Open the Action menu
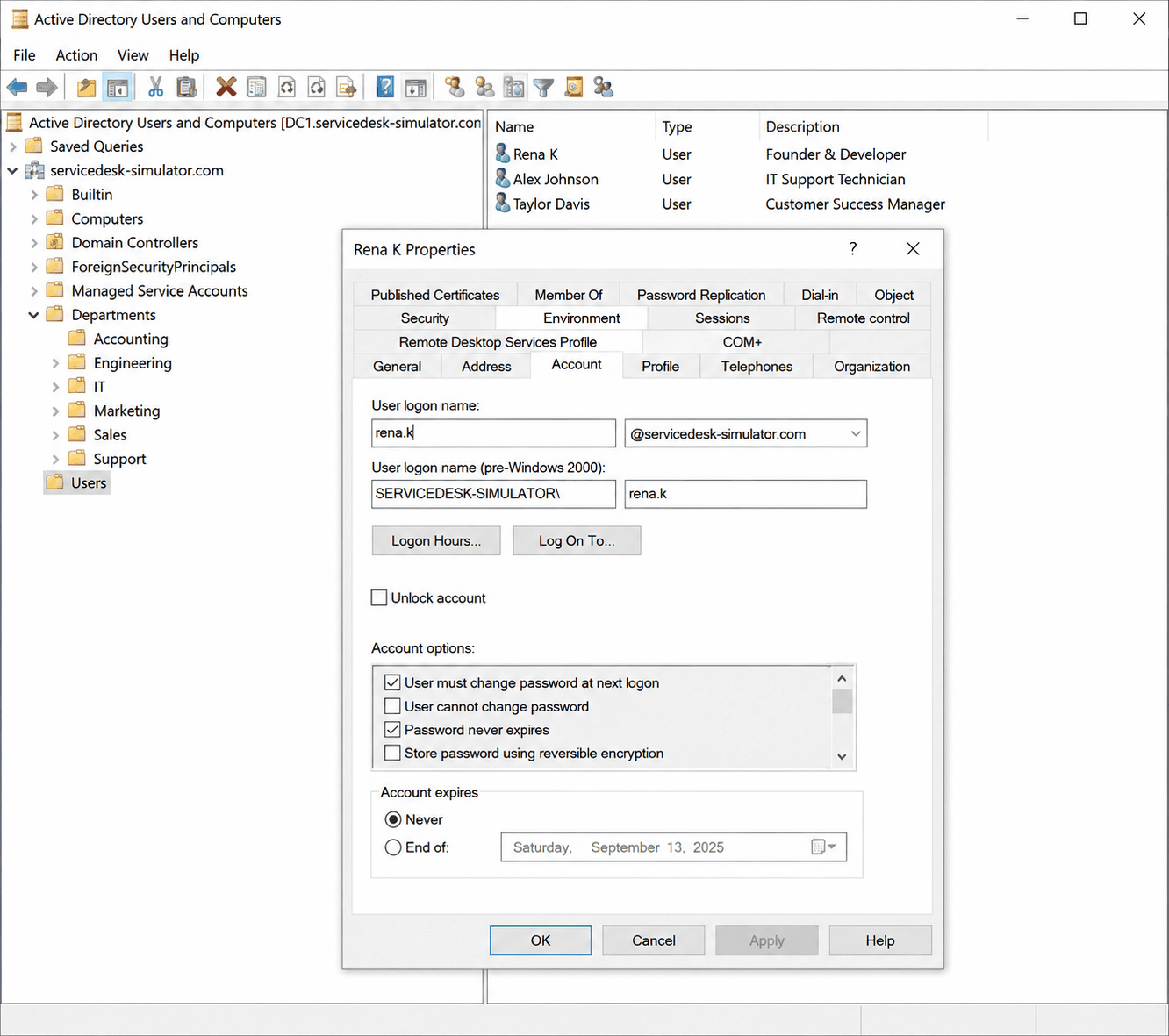Image resolution: width=1169 pixels, height=1036 pixels. pos(76,54)
